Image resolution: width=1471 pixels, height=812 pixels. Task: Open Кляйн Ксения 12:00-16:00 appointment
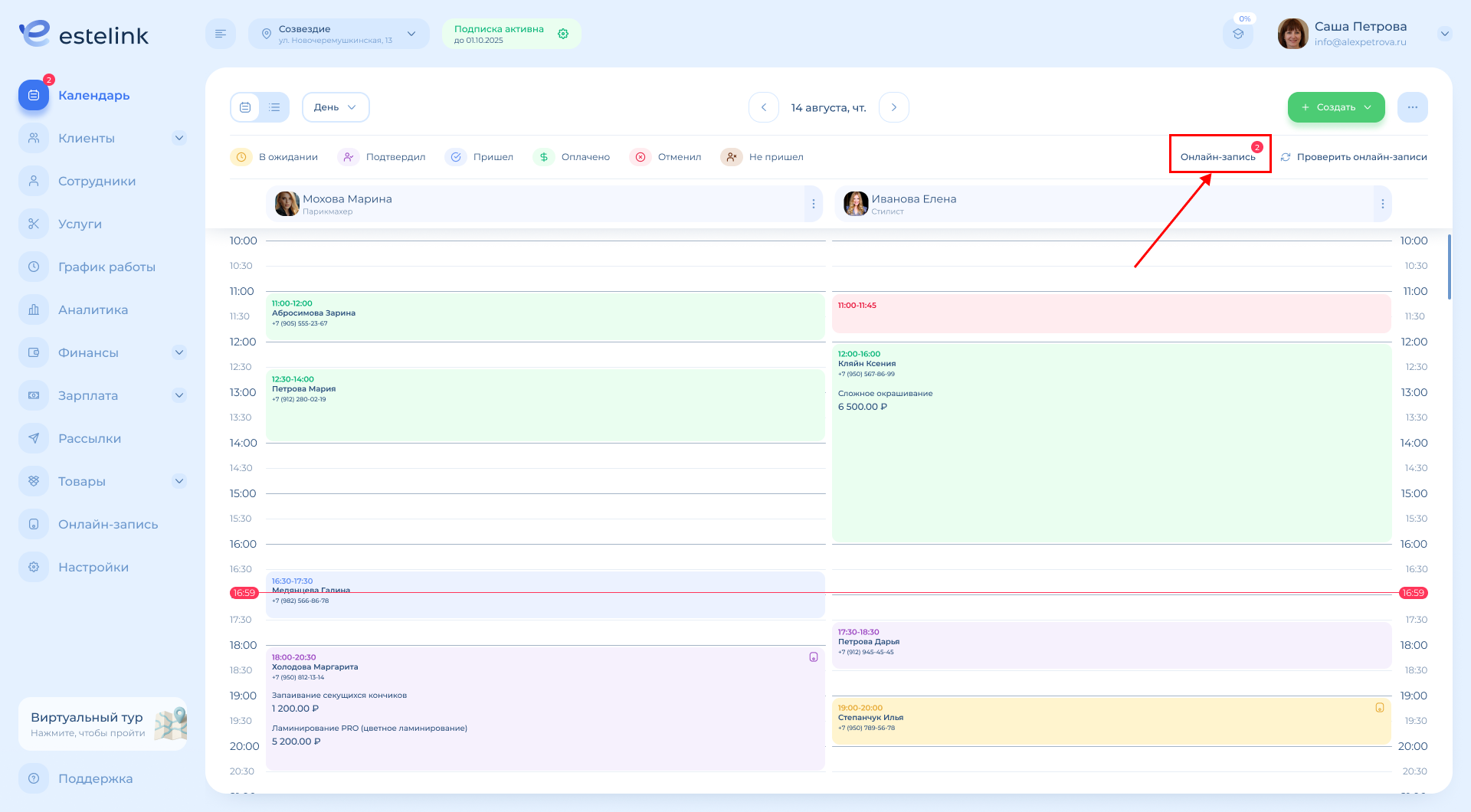(1111, 444)
